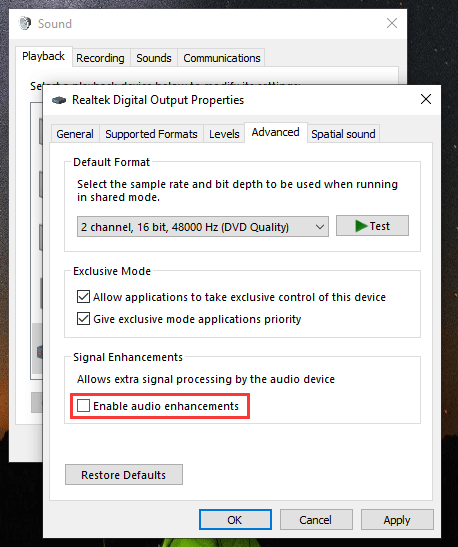Open the Levels tab
This screenshot has height=547, width=458.
(224, 134)
